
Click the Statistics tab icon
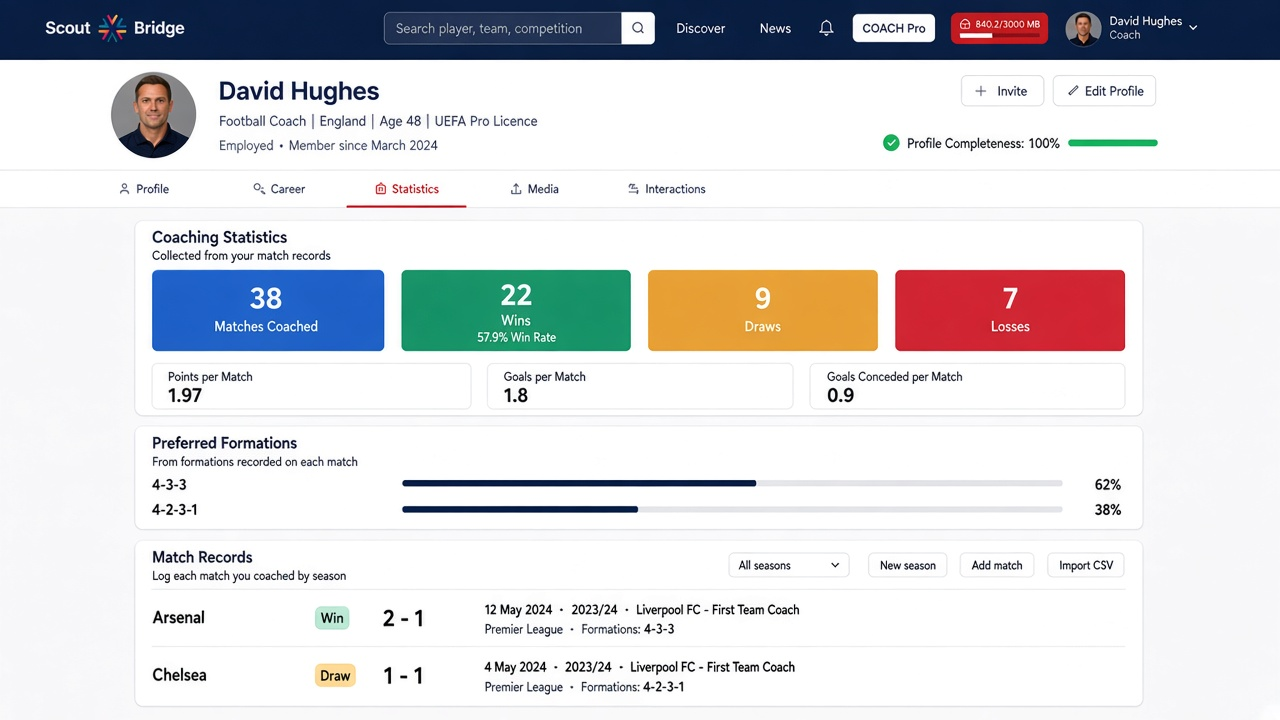pos(381,189)
